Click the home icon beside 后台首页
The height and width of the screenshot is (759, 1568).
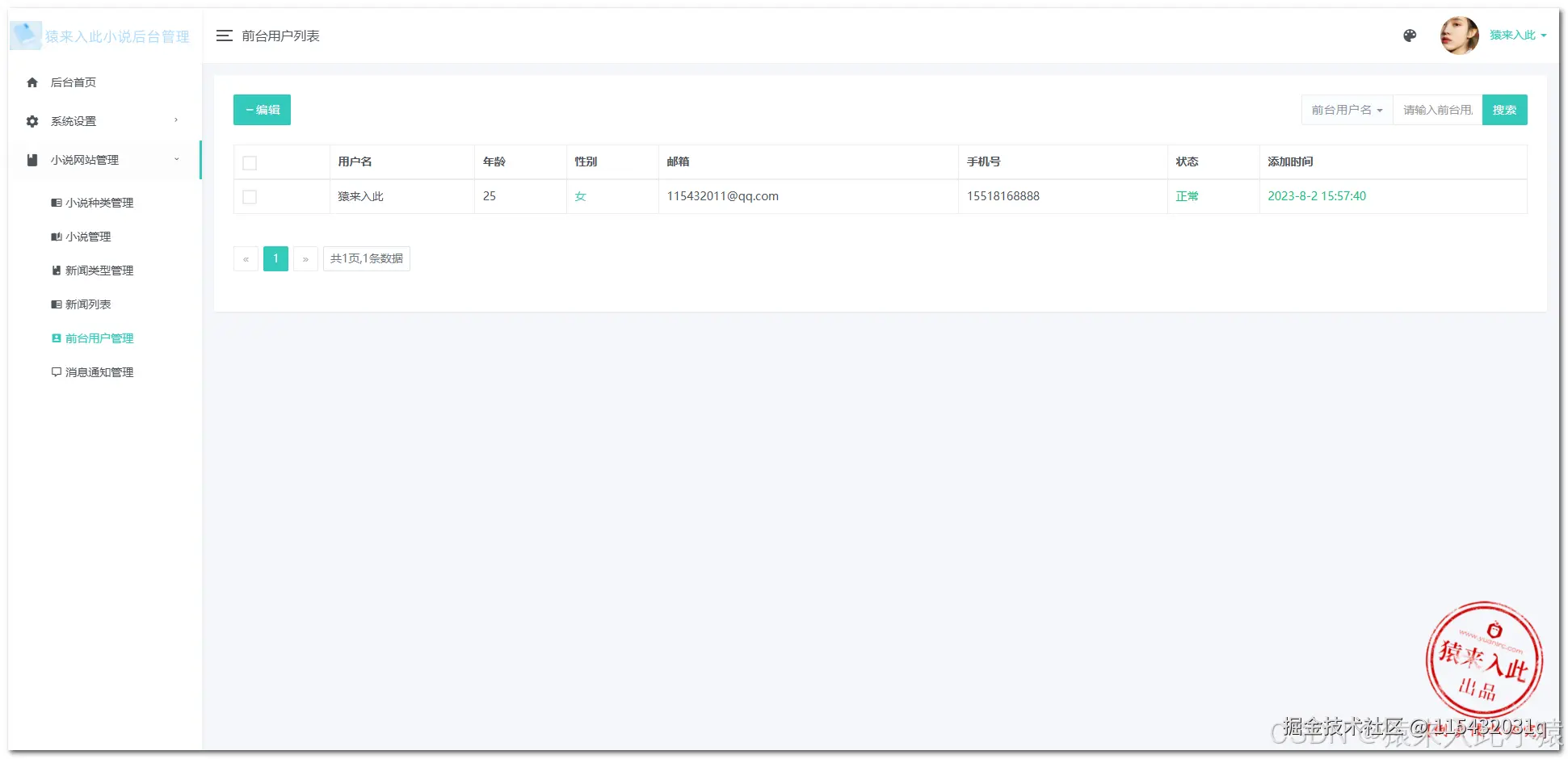click(x=32, y=82)
